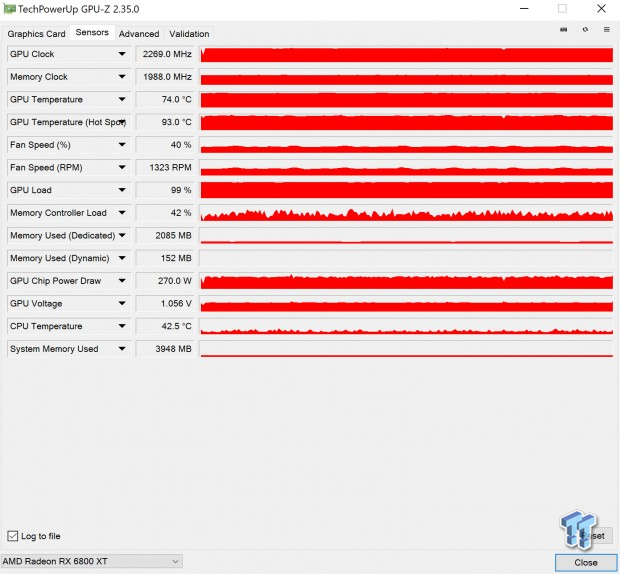
Task: Click the 2269.0 MHz value
Action: 165,54
